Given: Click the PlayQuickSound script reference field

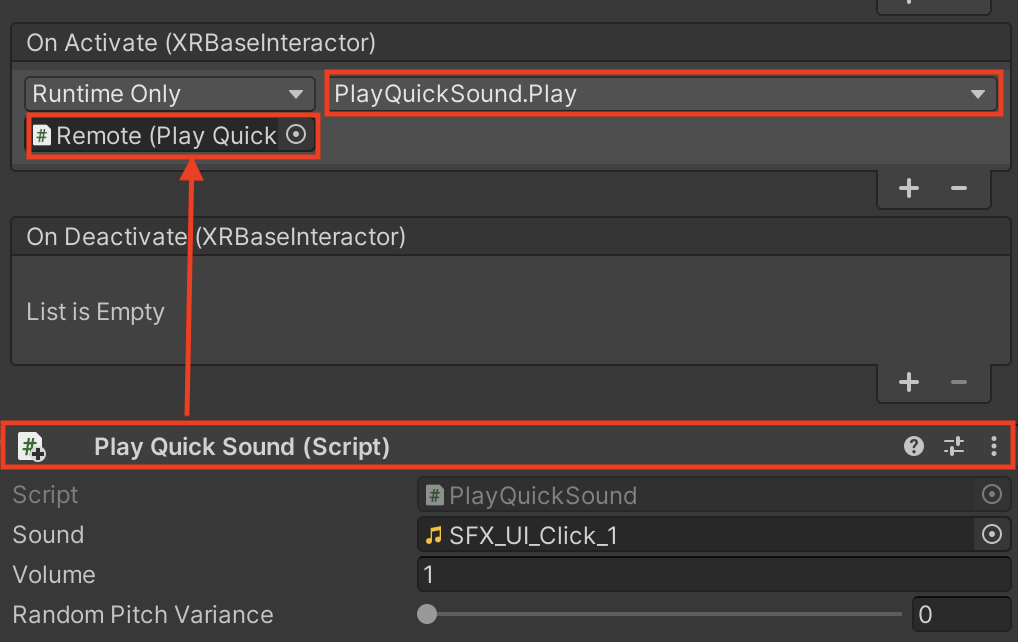Looking at the screenshot, I should [x=695, y=495].
